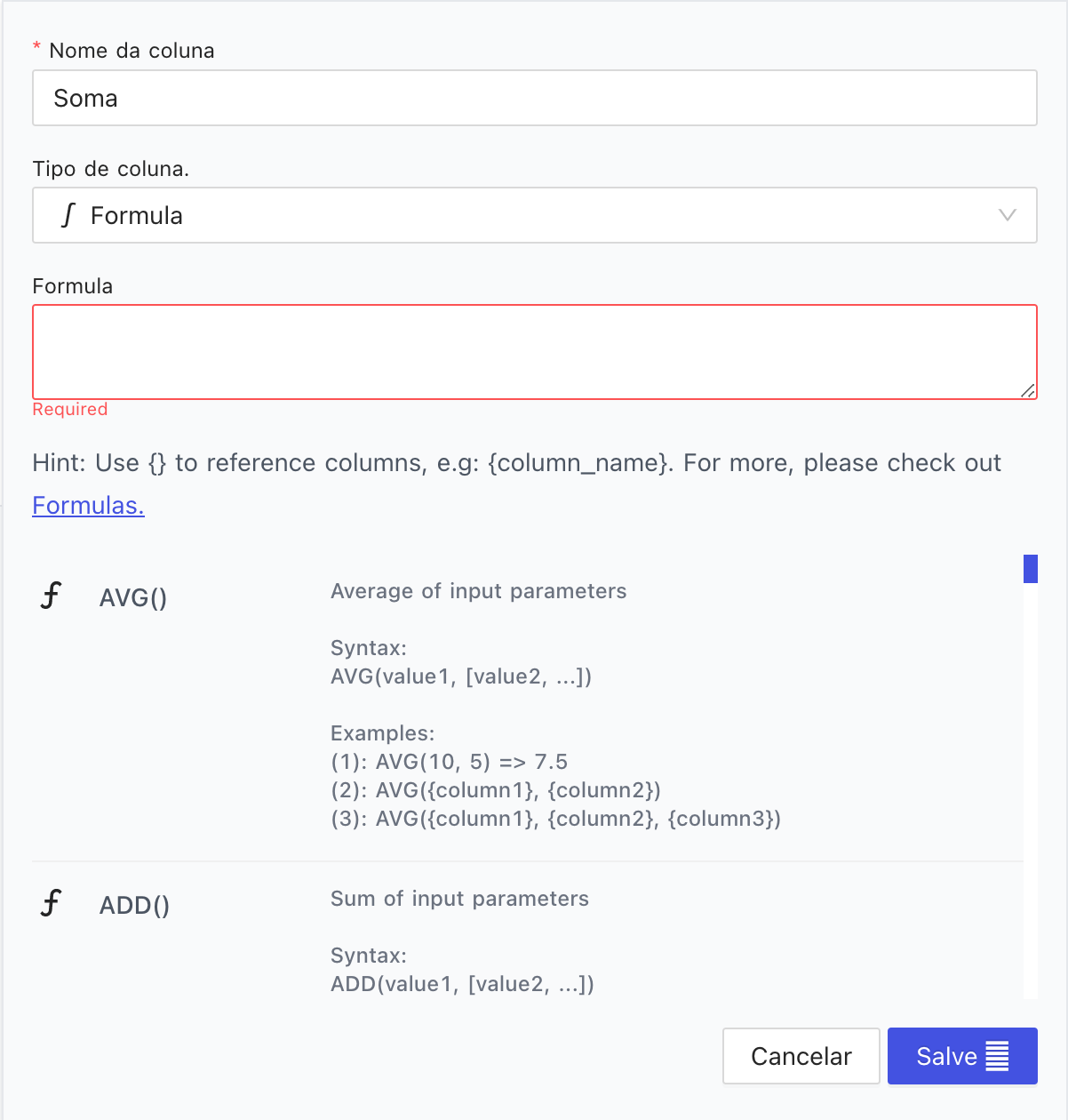Select the ADD() function name label
Screen dimensions: 1068x1120
pos(133,906)
